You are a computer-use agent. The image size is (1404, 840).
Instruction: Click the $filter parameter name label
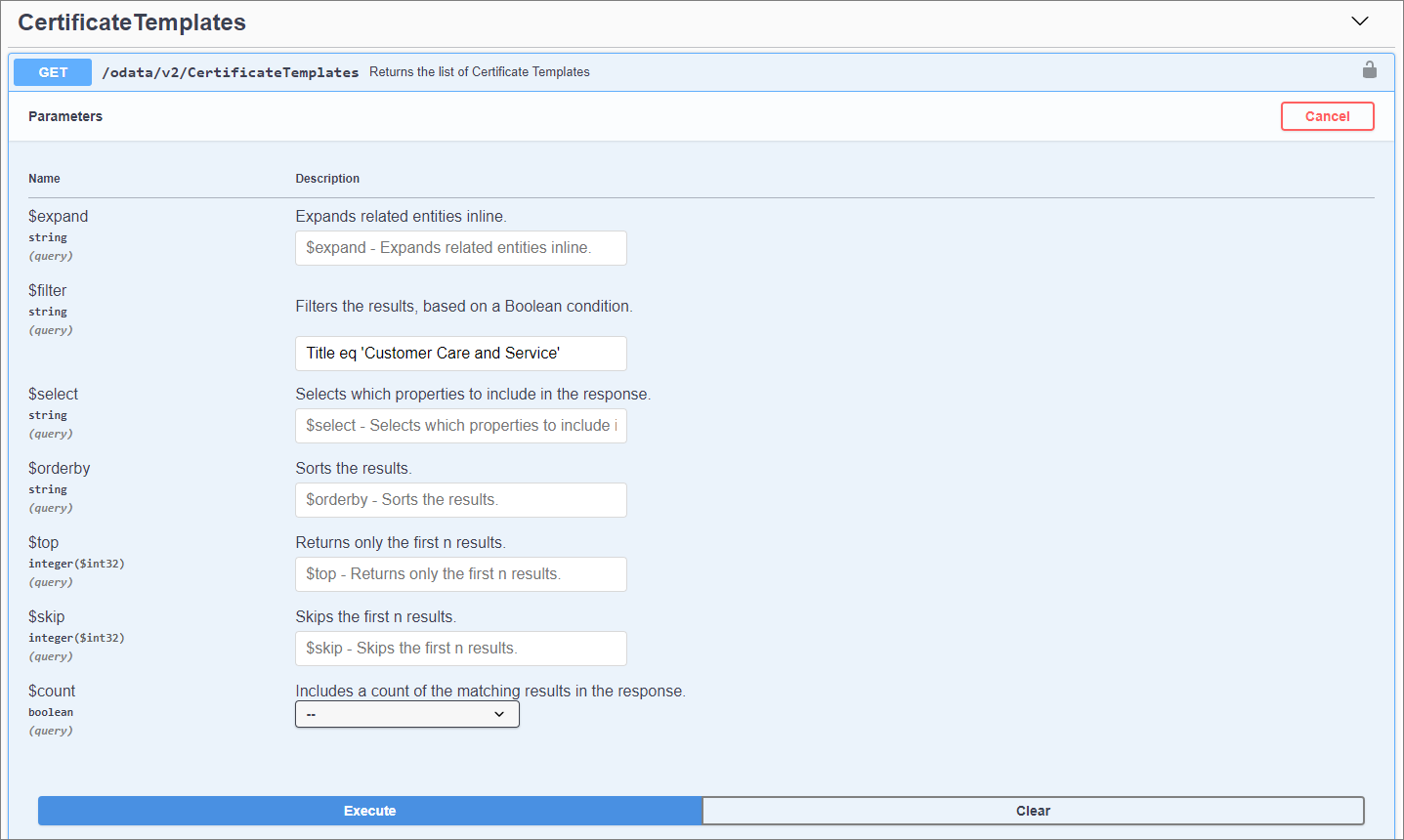[48, 290]
